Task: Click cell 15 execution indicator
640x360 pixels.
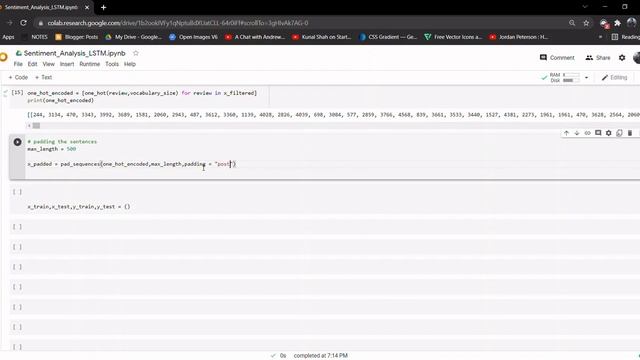Action: coord(17,93)
